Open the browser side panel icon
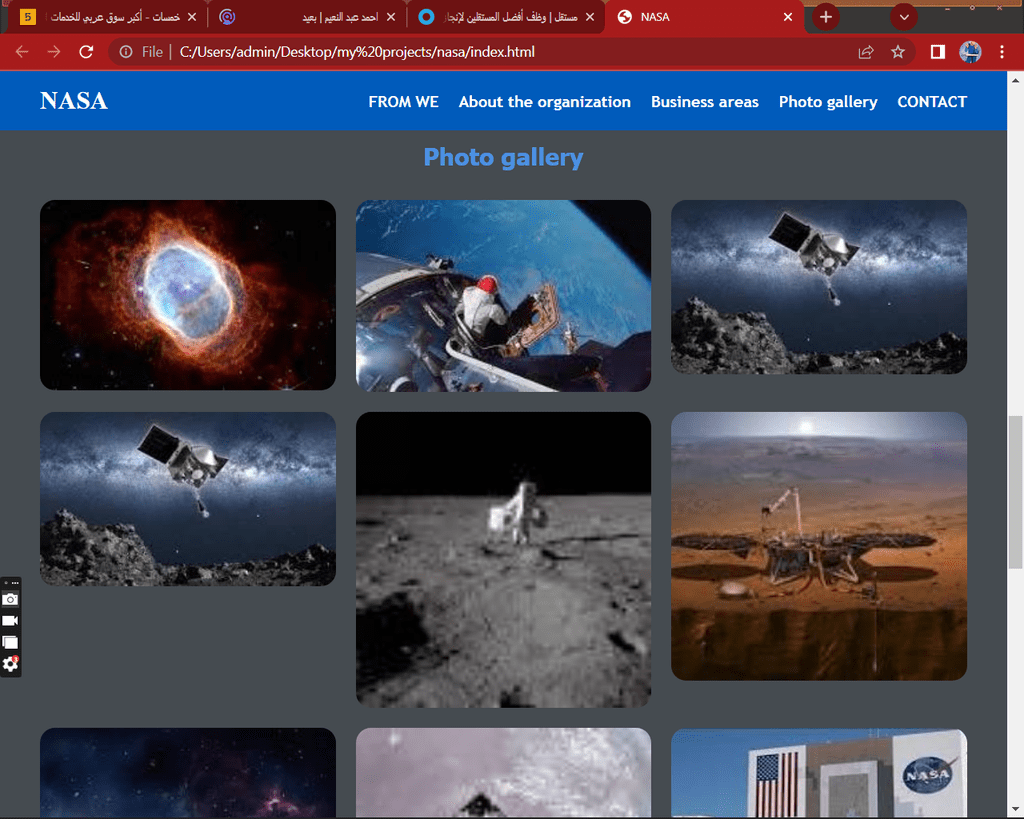The width and height of the screenshot is (1024, 819). click(x=937, y=52)
